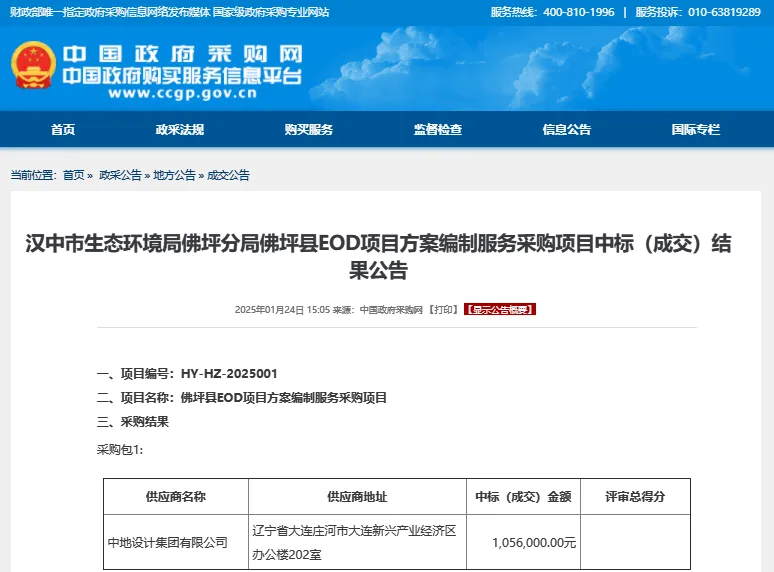Click the 供应商地址 column header

tap(357, 496)
